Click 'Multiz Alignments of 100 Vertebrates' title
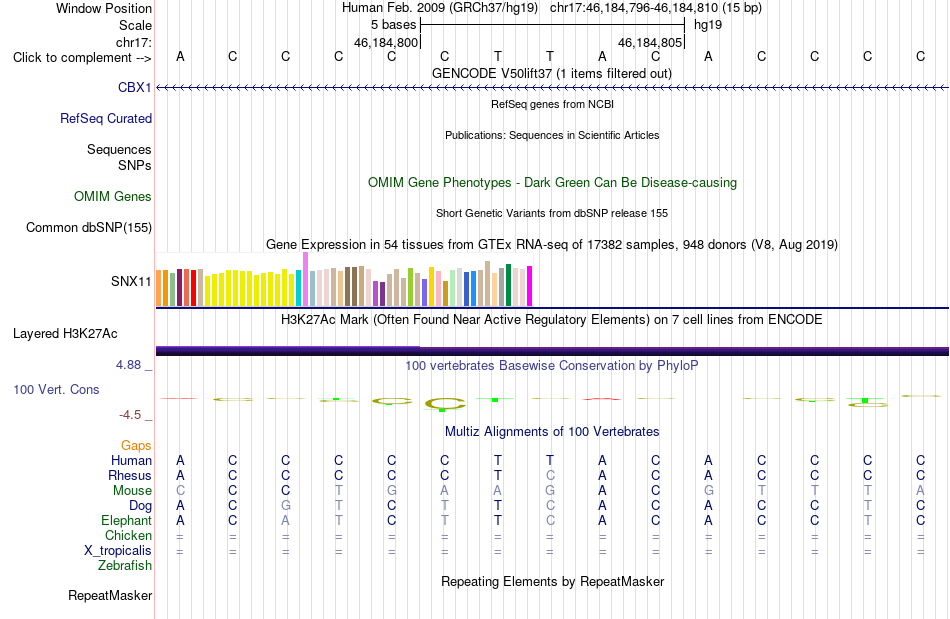Viewport: 950px width, 619px height. click(552, 431)
